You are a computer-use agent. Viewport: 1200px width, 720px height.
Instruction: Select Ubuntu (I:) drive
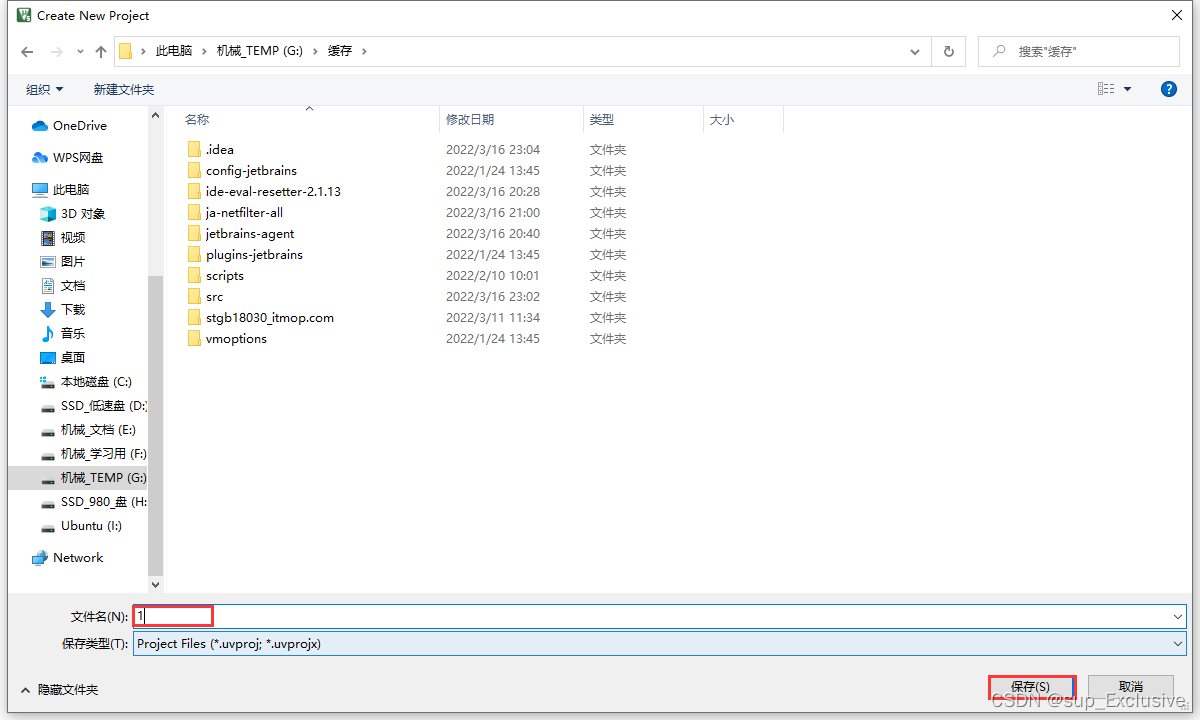click(80, 525)
